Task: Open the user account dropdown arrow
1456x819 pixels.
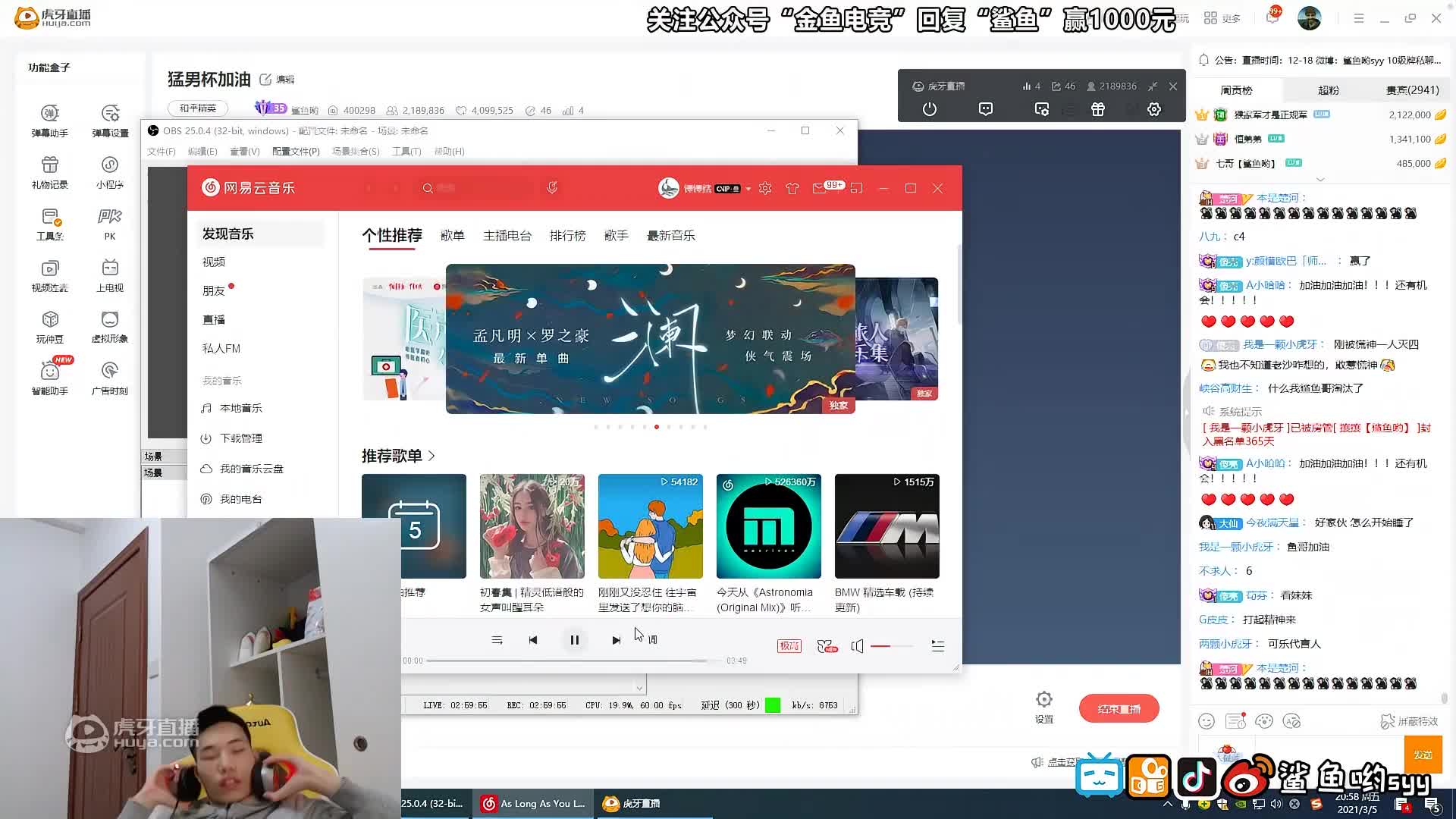Action: pyautogui.click(x=748, y=189)
